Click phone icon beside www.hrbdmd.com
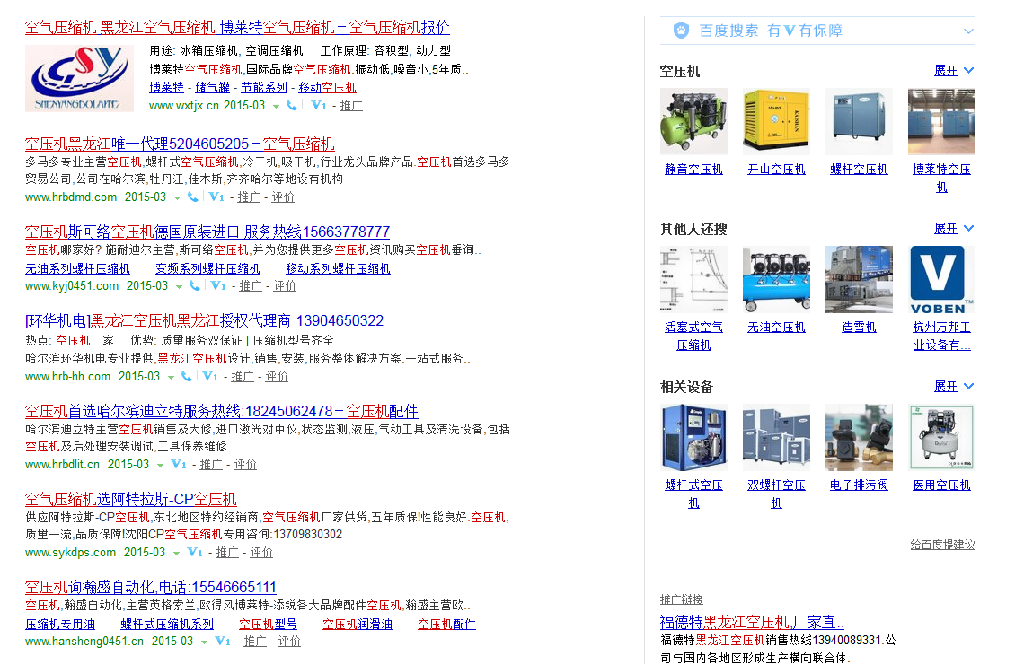The width and height of the screenshot is (1024, 664). [x=193, y=197]
